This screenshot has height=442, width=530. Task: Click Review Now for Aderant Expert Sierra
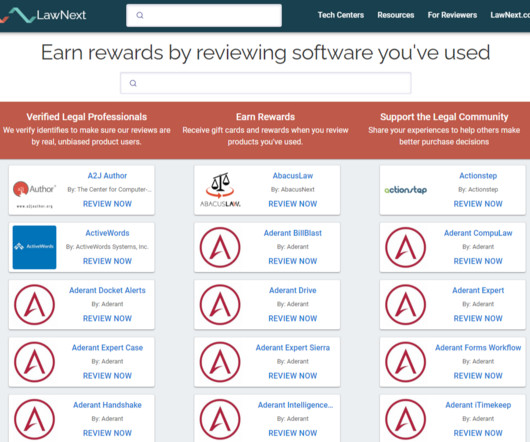[293, 376]
